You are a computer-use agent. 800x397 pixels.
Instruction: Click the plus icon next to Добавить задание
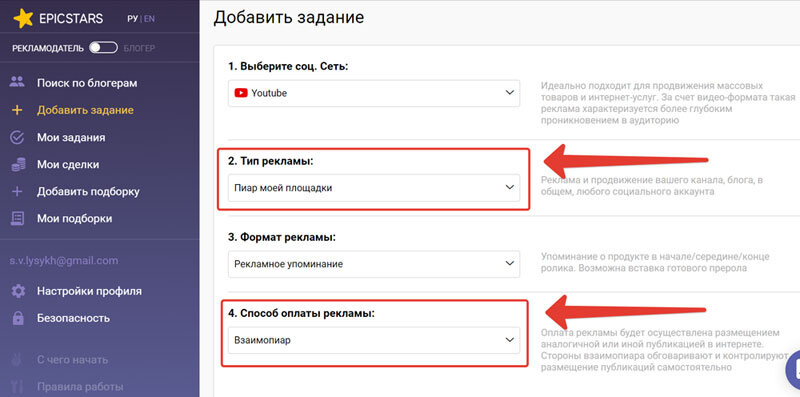(17, 110)
